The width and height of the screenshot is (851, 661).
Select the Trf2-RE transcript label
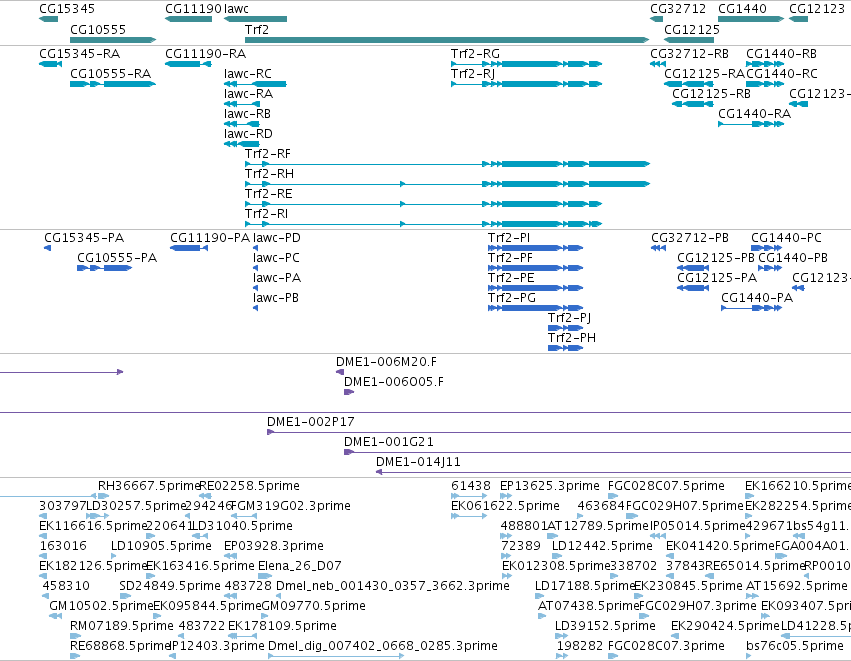point(269,194)
